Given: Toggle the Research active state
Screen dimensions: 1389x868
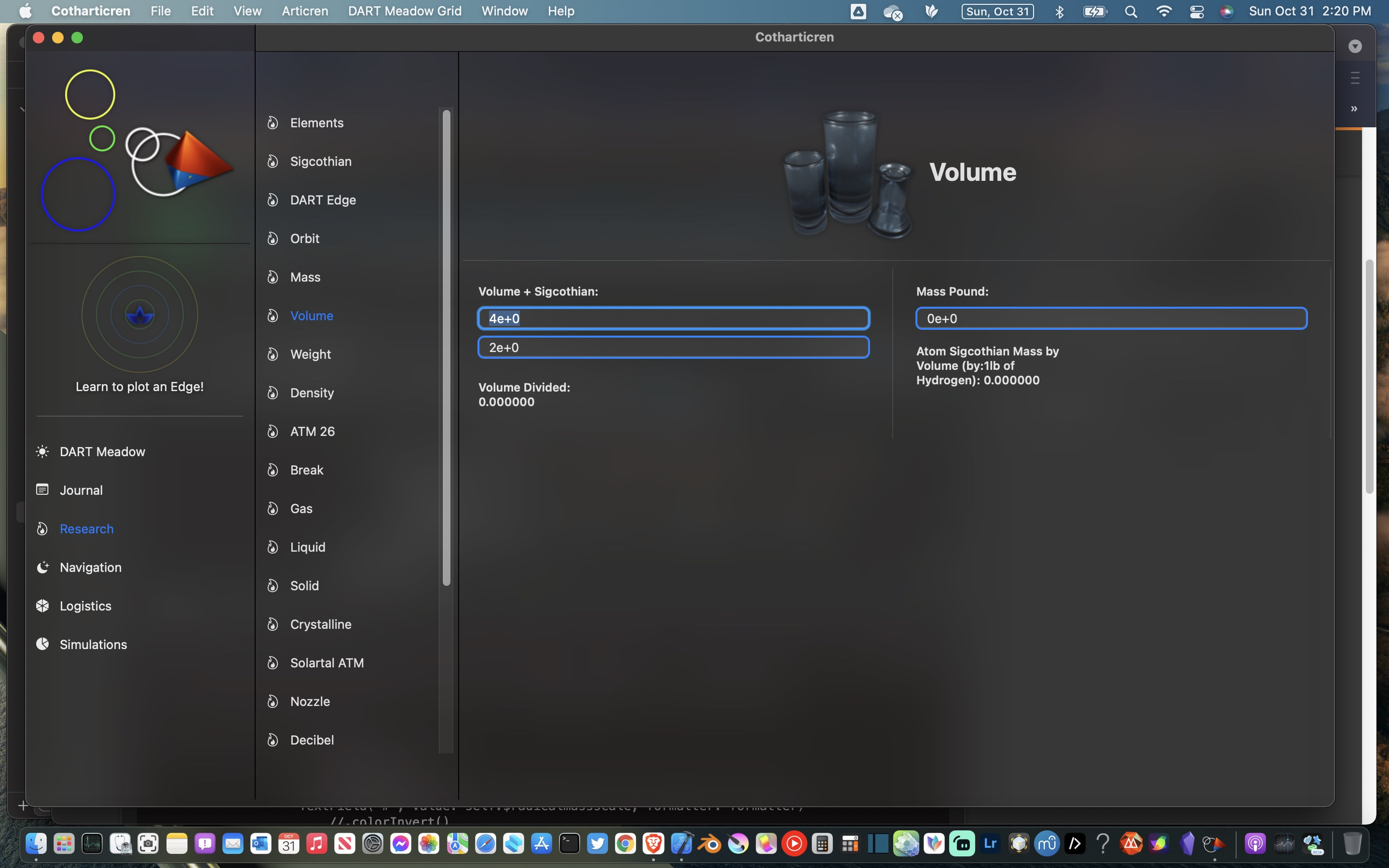Looking at the screenshot, I should point(86,528).
